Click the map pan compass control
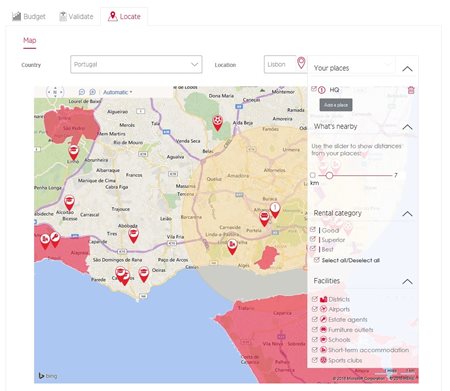 (55, 92)
